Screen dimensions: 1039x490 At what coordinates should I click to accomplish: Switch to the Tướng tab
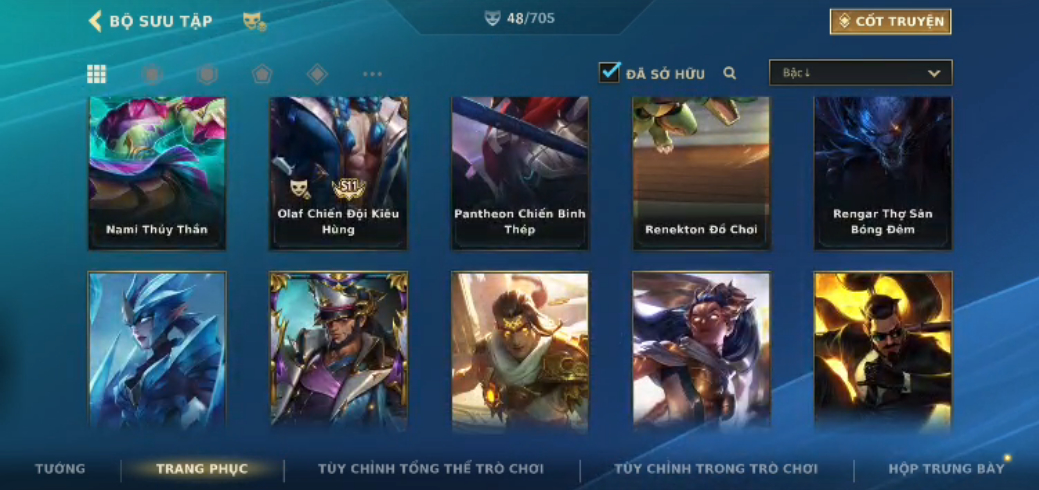(60, 469)
